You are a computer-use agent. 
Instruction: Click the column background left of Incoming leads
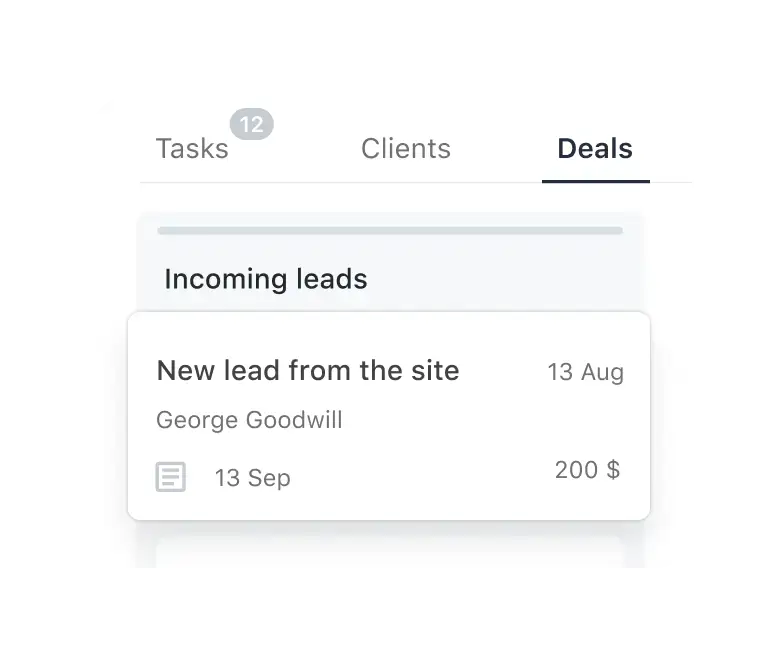point(149,279)
